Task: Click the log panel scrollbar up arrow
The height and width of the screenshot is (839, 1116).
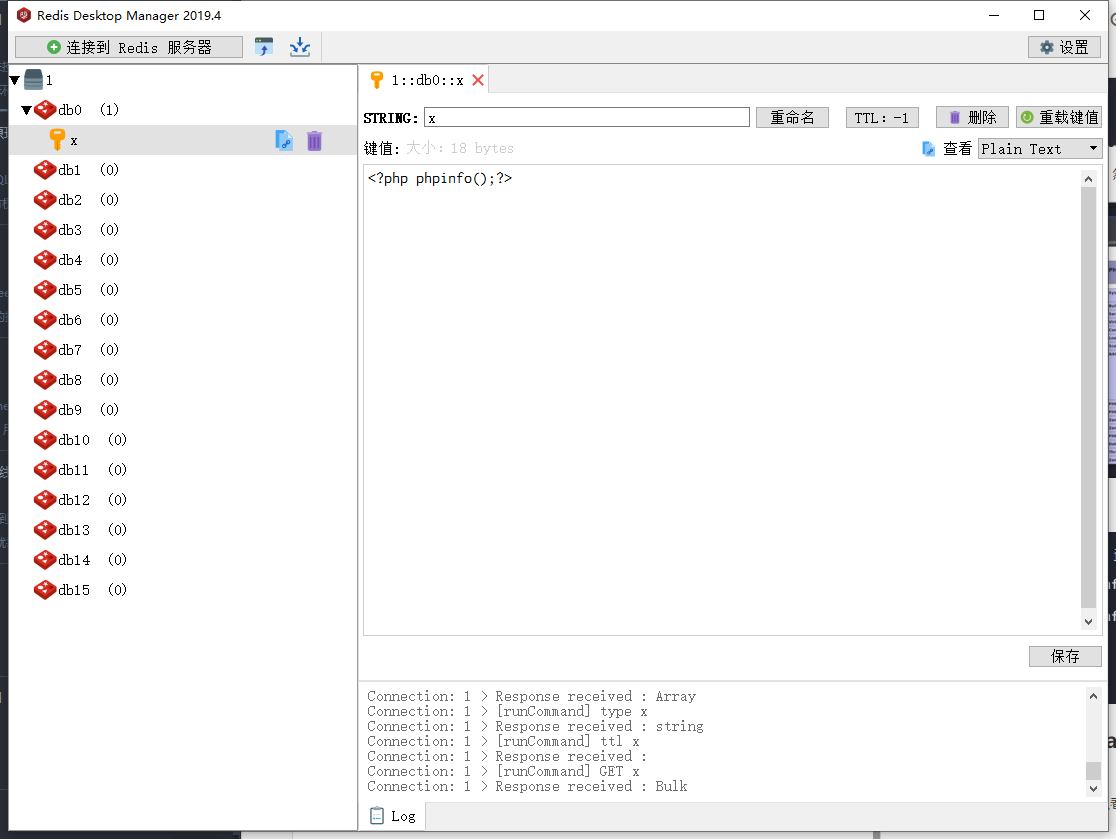Action: [1093, 696]
